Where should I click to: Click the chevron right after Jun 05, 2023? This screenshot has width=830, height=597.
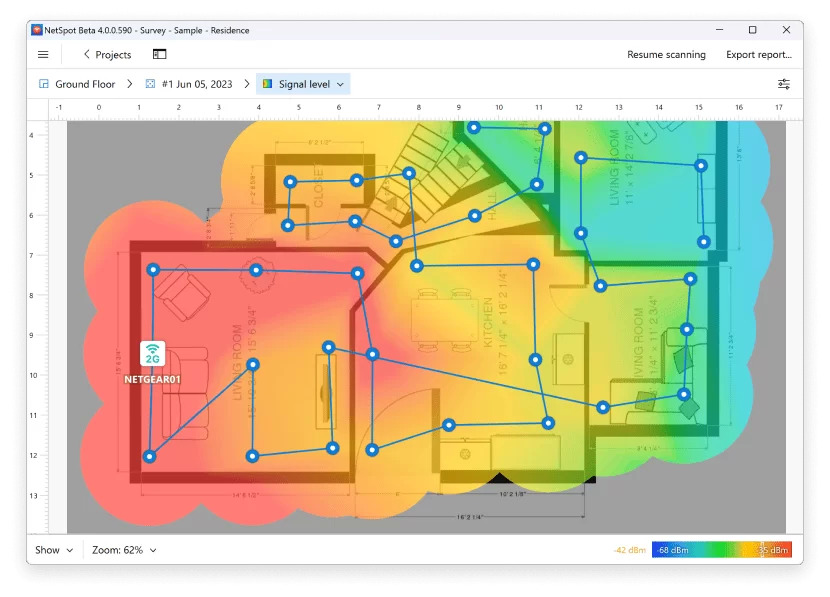click(x=246, y=85)
